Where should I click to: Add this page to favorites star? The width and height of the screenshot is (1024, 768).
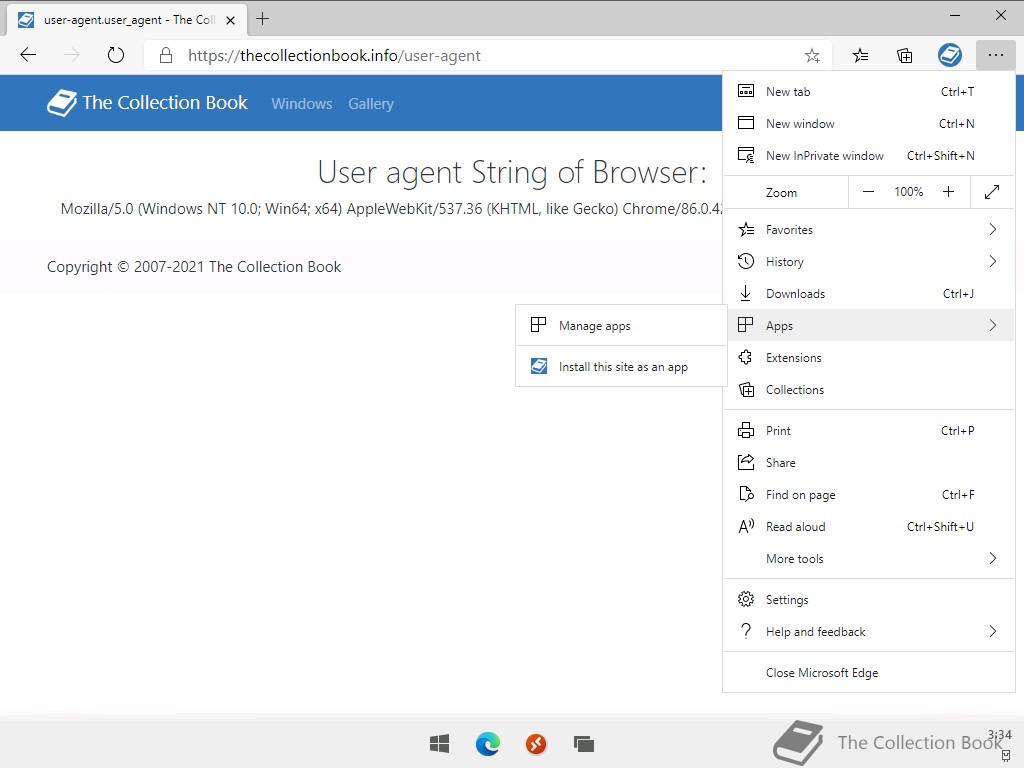[812, 56]
